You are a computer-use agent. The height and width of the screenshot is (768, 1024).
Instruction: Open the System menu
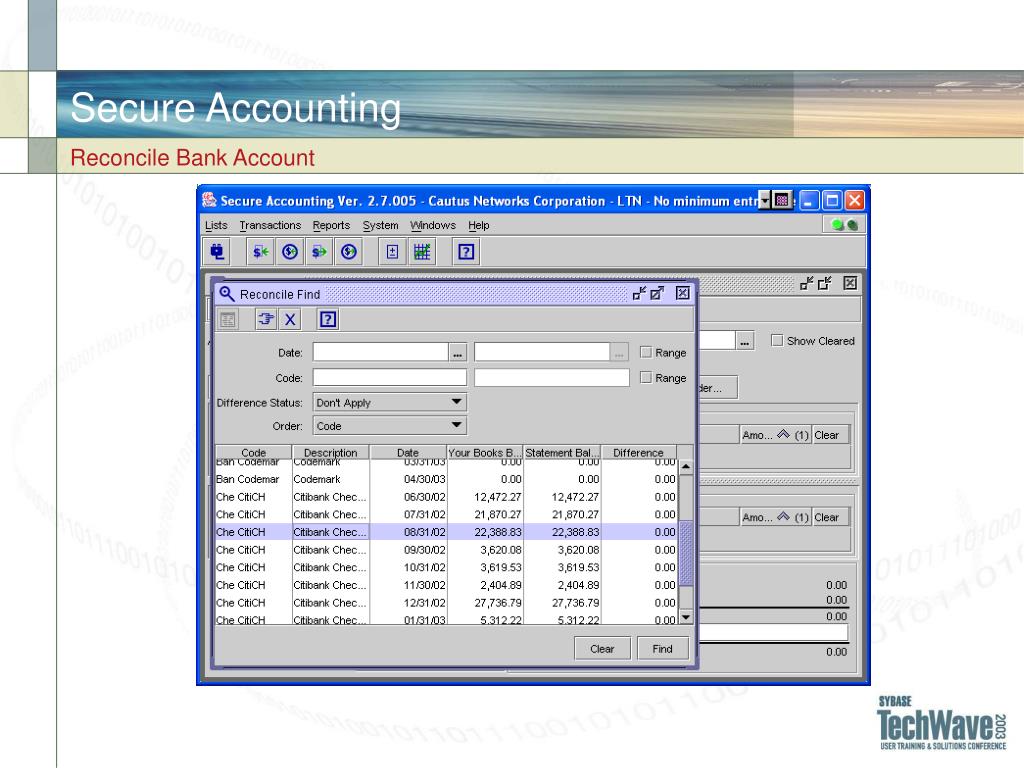click(x=380, y=225)
